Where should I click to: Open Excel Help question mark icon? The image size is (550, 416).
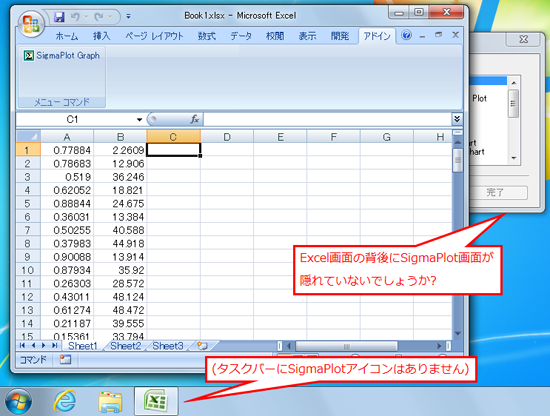click(406, 35)
